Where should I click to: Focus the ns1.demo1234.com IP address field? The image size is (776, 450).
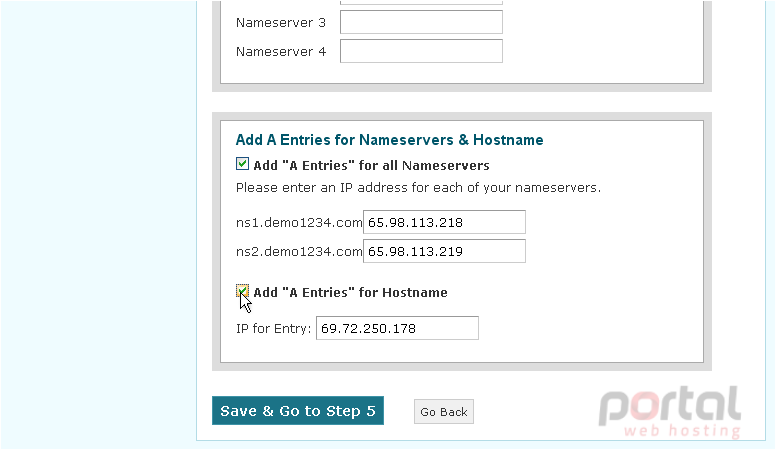tap(444, 222)
